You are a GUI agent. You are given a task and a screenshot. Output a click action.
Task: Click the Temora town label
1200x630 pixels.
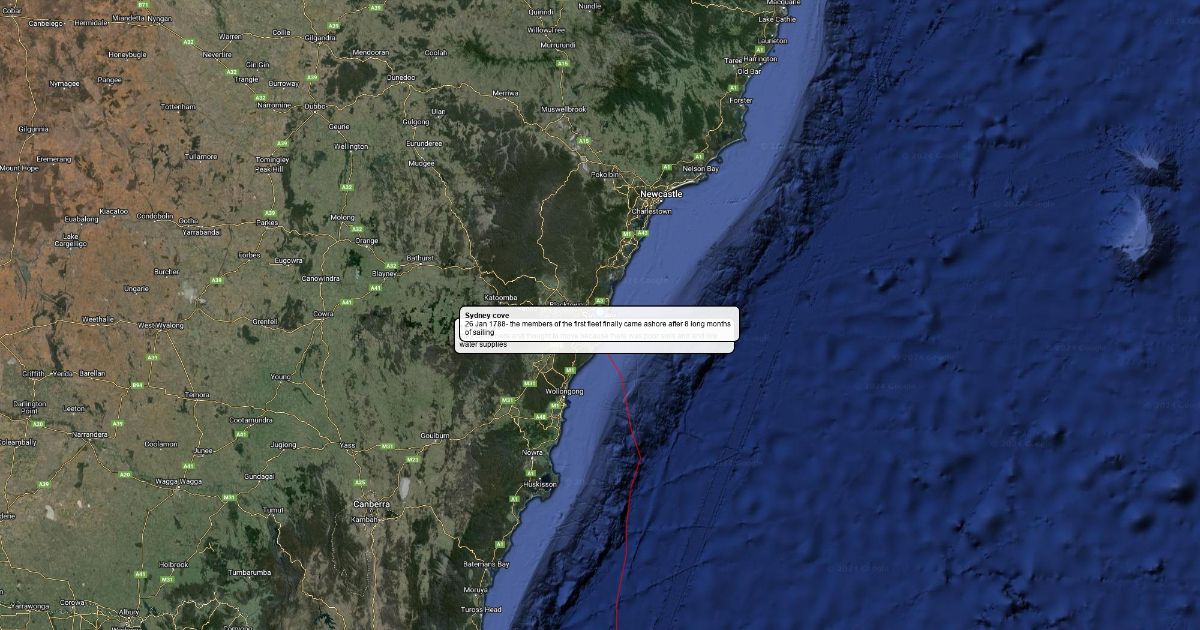click(x=197, y=394)
